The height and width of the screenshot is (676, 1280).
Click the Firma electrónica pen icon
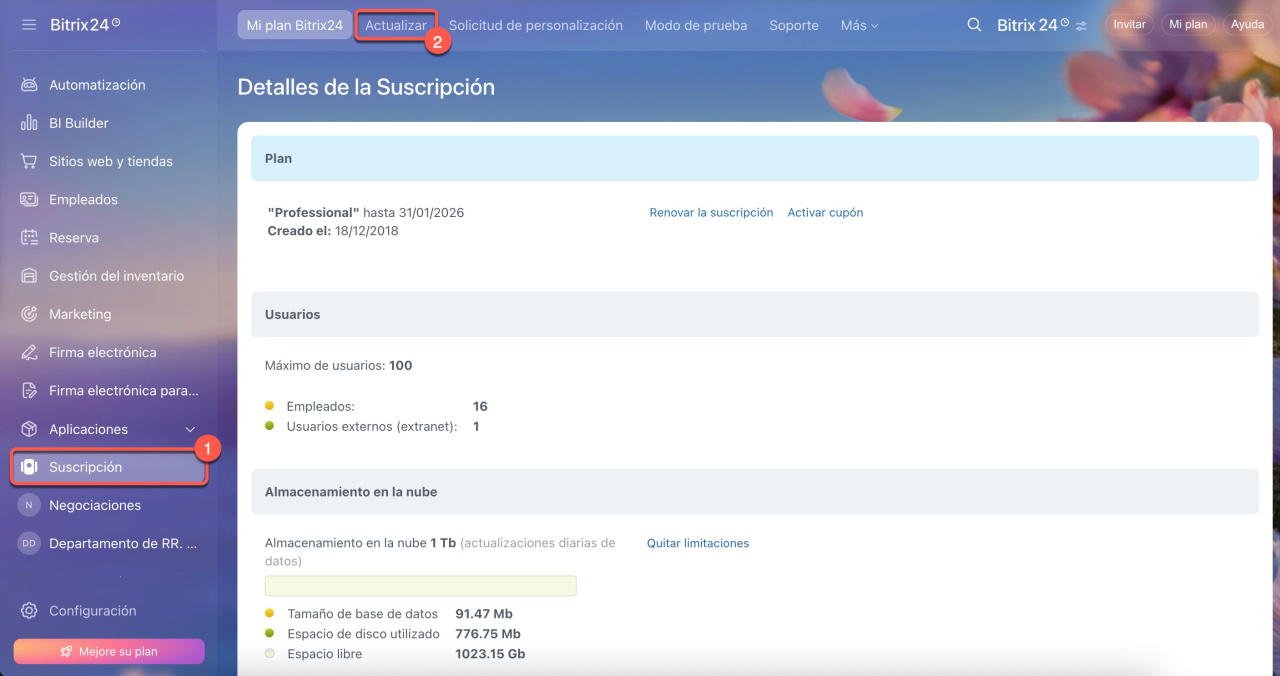coord(29,352)
